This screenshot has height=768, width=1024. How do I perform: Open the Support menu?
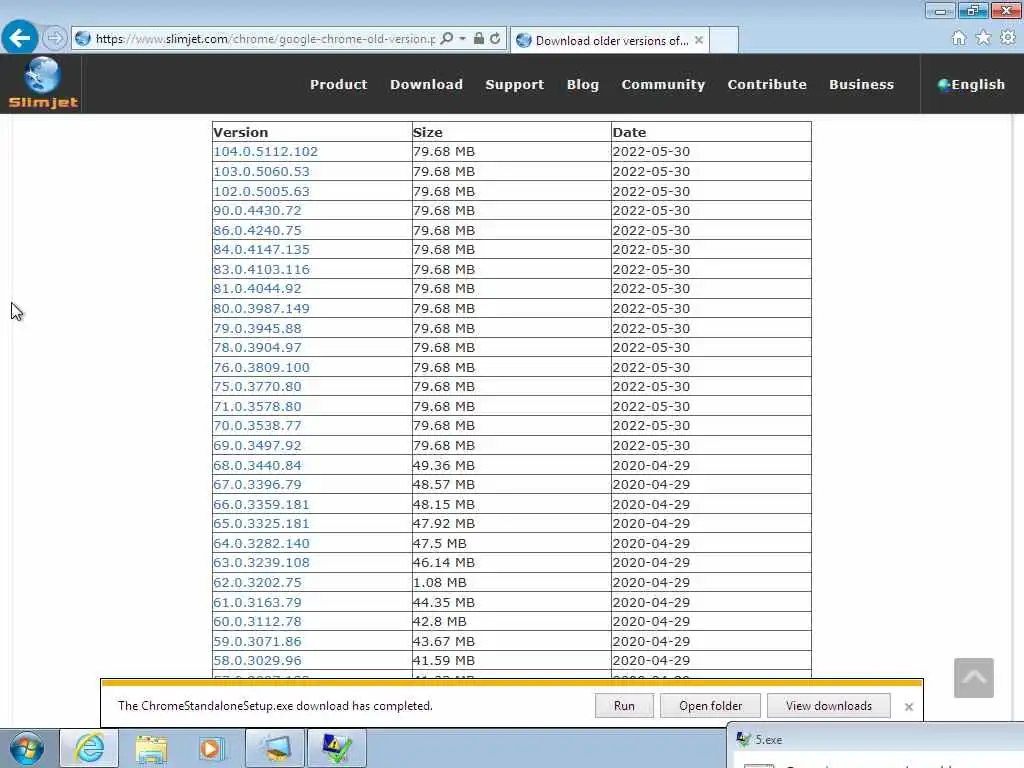[515, 84]
